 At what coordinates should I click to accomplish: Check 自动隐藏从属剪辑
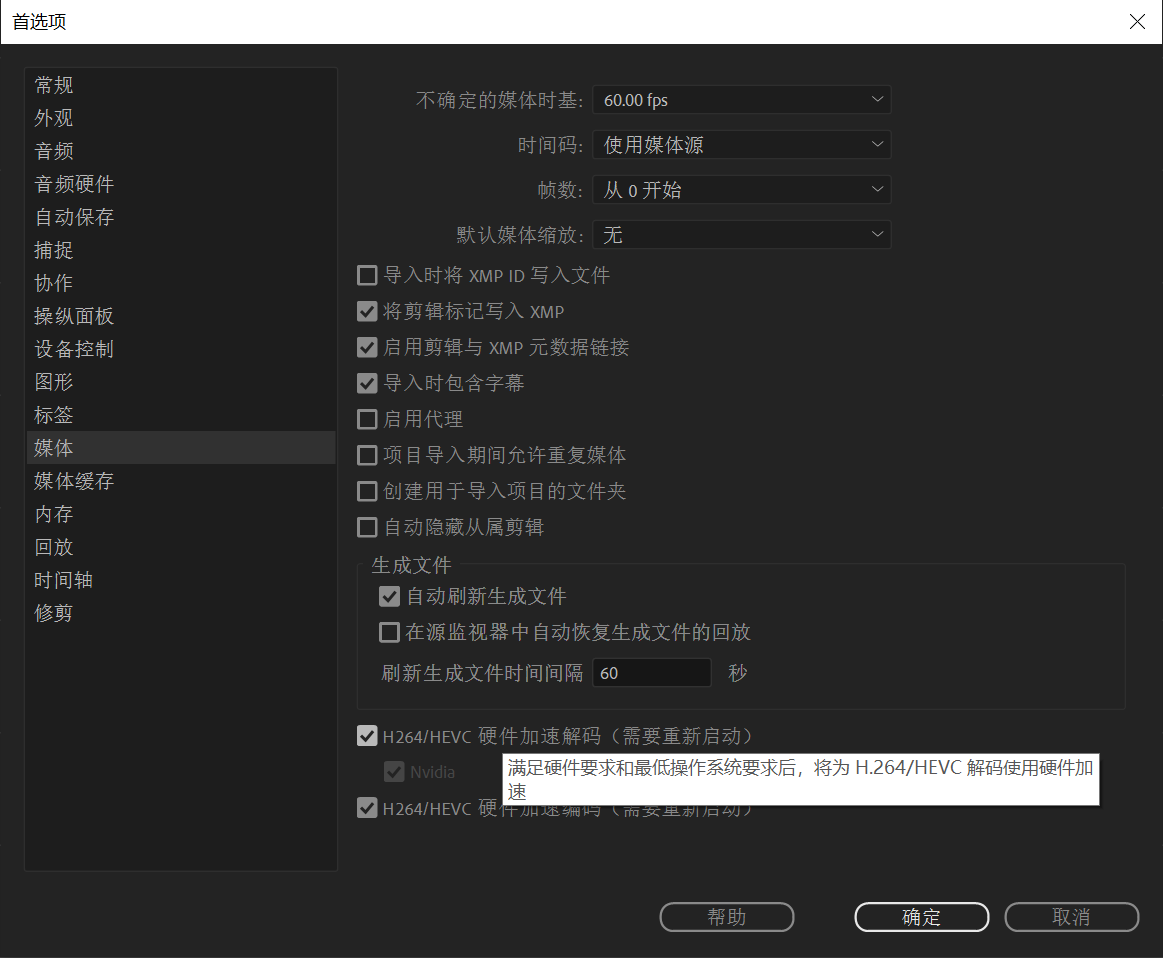click(367, 527)
